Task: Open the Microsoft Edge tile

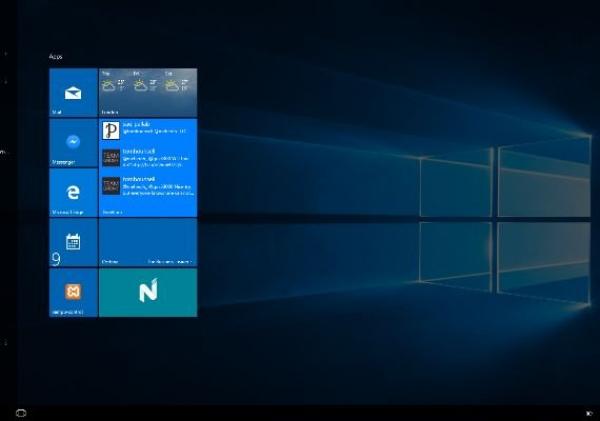Action: (73, 192)
